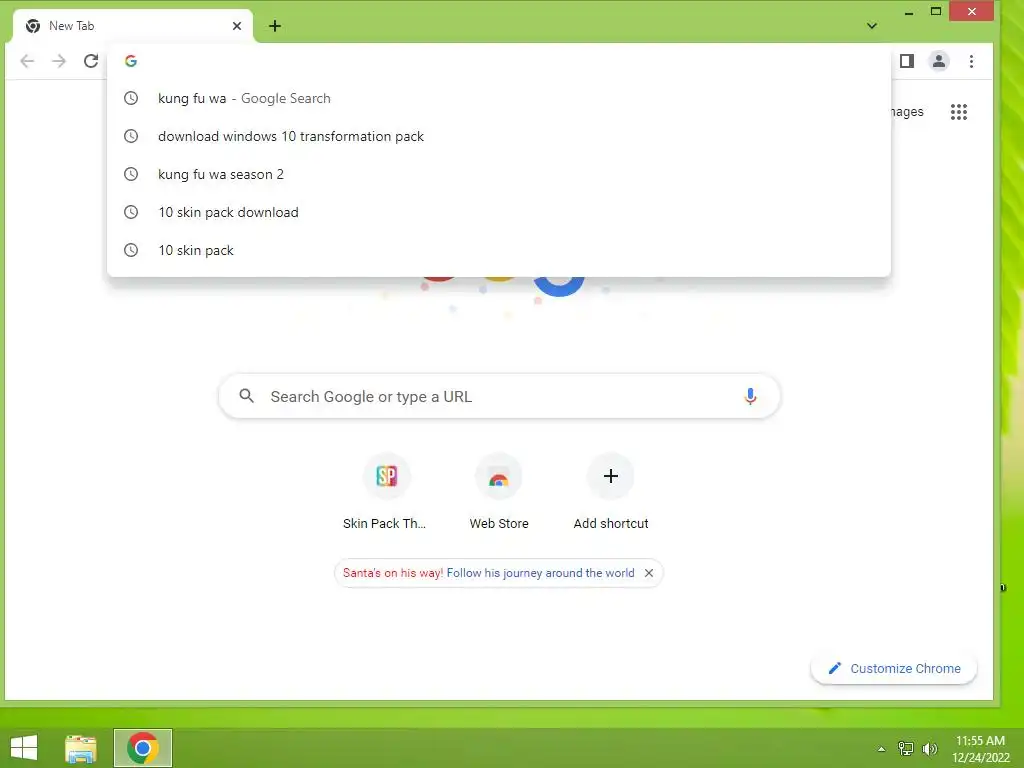Click the browser forward arrow
The image size is (1024, 768).
[59, 61]
